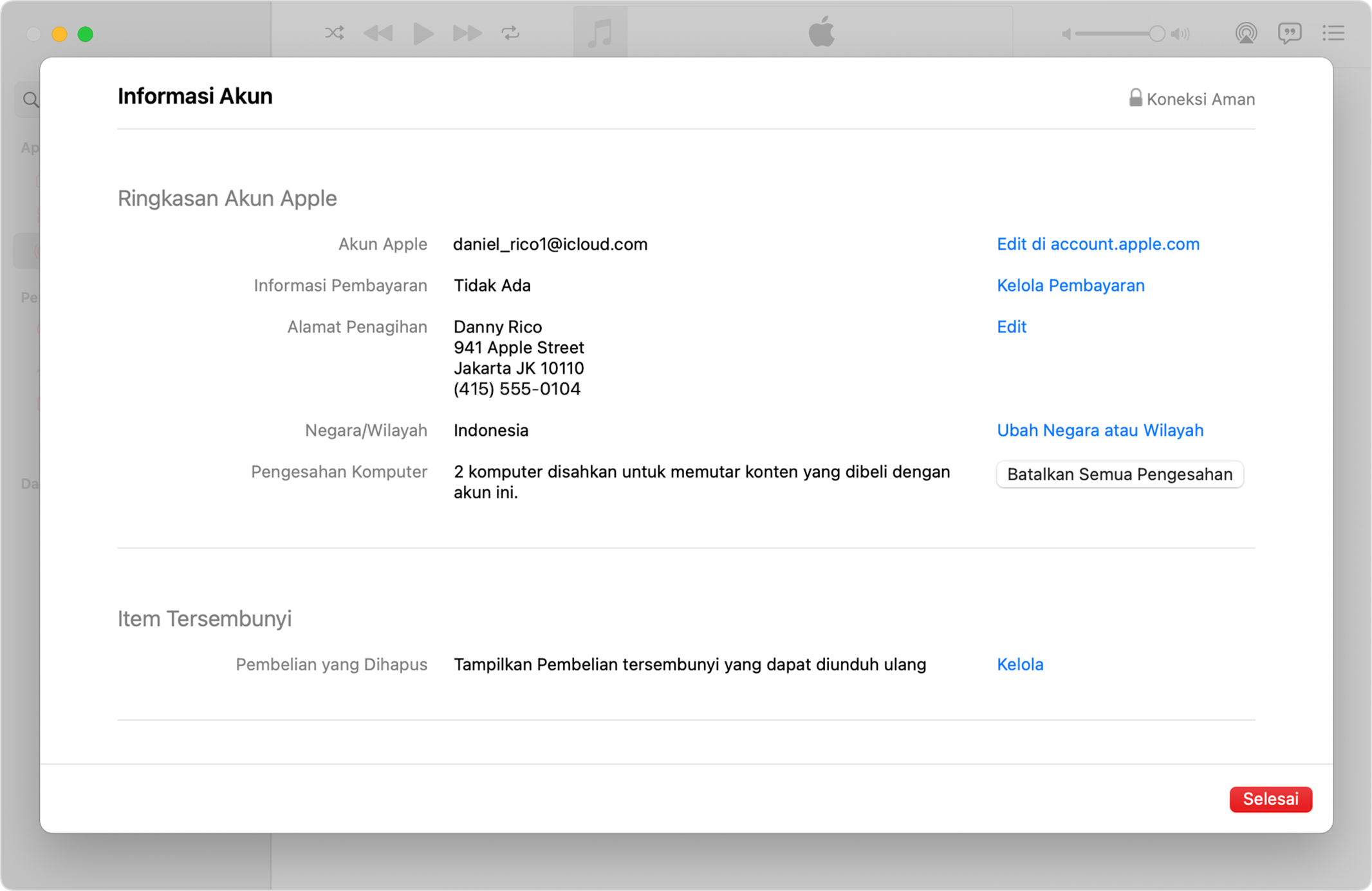The image size is (1372, 891).
Task: Adjust the volume slider knob
Action: tap(1156, 33)
